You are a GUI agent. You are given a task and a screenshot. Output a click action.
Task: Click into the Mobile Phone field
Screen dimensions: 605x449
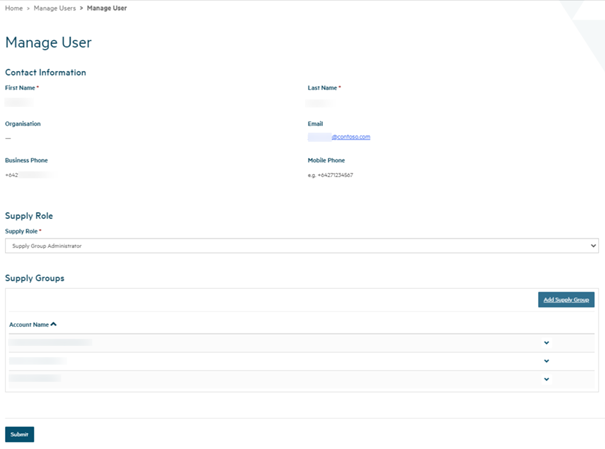pyautogui.click(x=330, y=175)
